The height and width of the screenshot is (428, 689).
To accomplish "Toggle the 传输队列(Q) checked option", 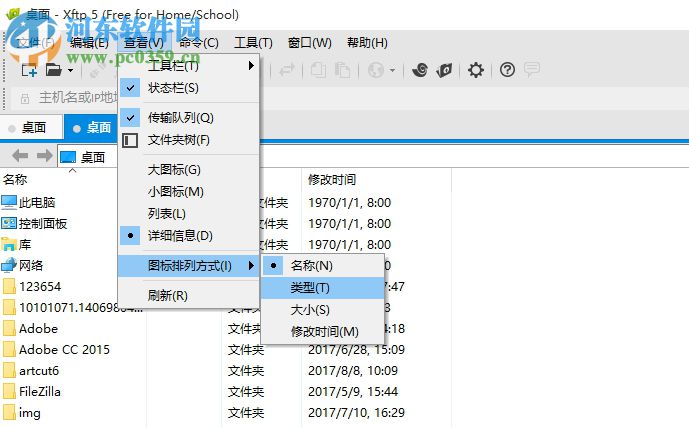I will pos(189,118).
